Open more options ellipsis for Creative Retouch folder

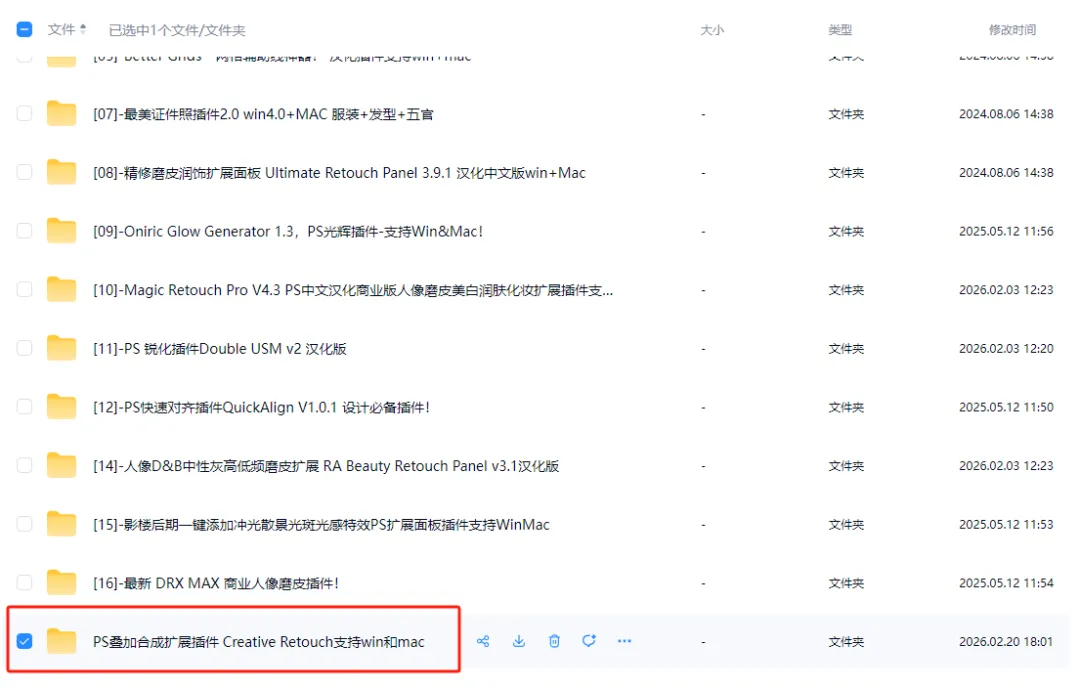tap(624, 641)
